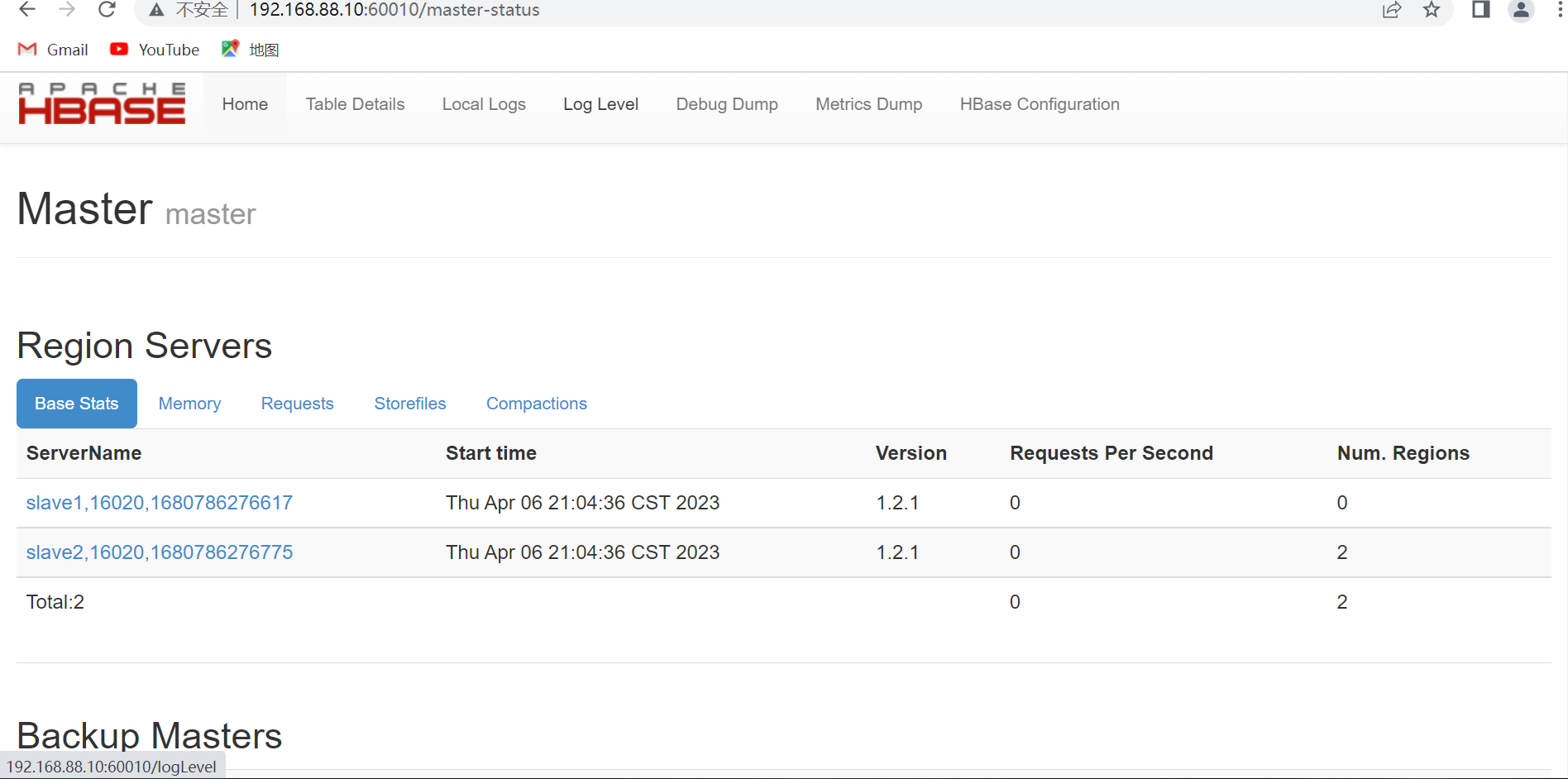Click the ServerName column header
Image resolution: width=1568 pixels, height=779 pixels.
tap(84, 453)
